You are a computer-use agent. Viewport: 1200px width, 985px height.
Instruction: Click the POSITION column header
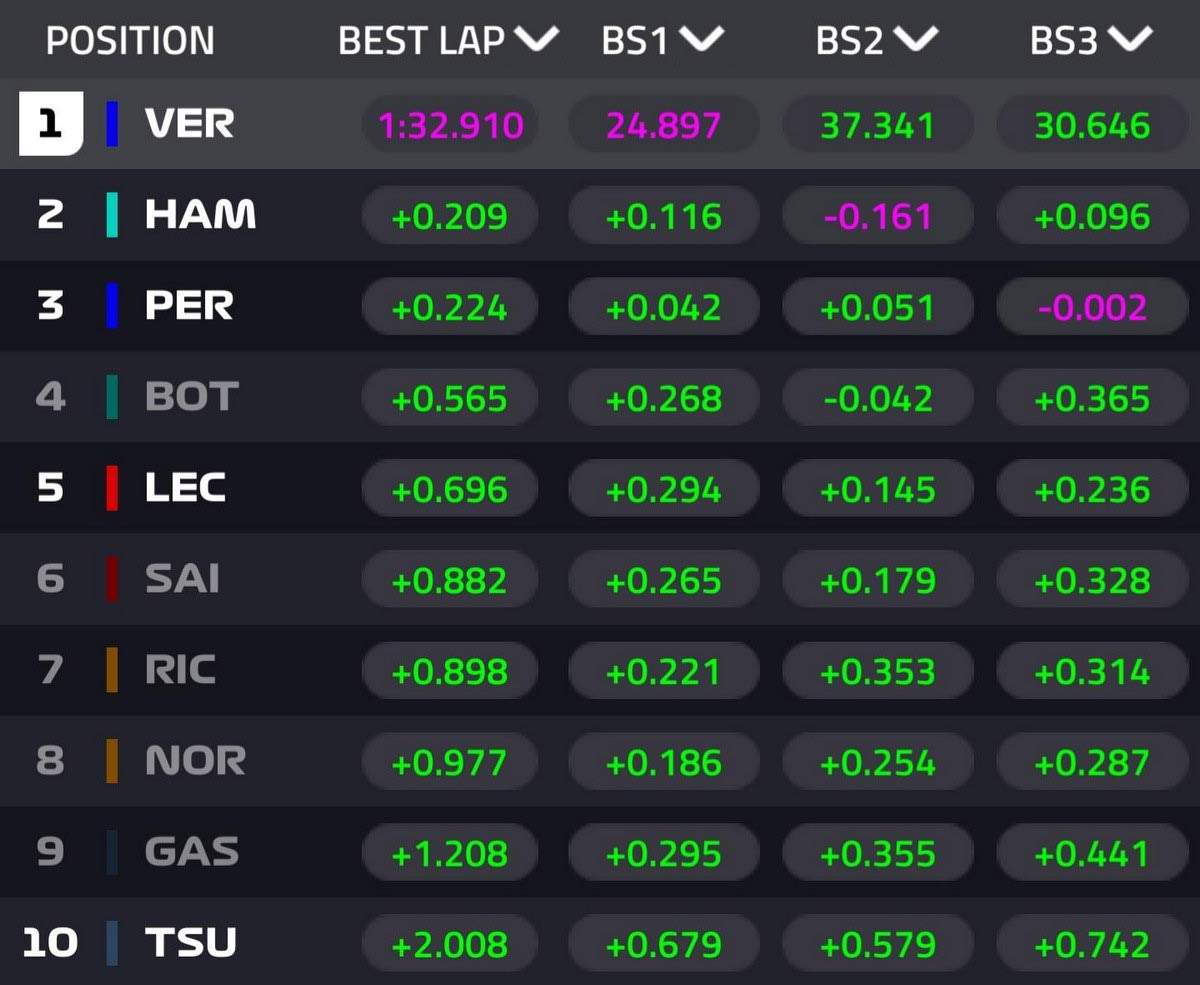pos(130,41)
